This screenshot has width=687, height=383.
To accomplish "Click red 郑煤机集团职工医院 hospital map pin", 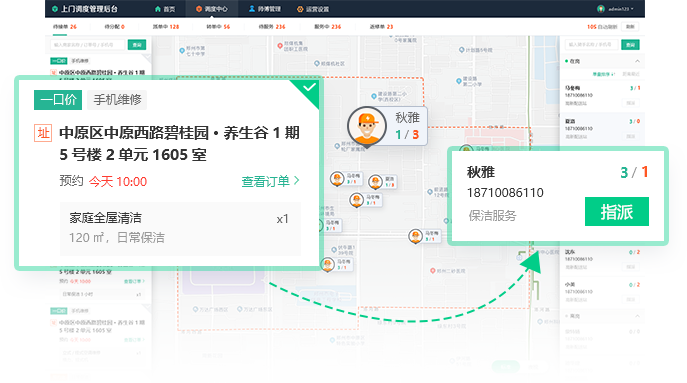I will [x=280, y=46].
